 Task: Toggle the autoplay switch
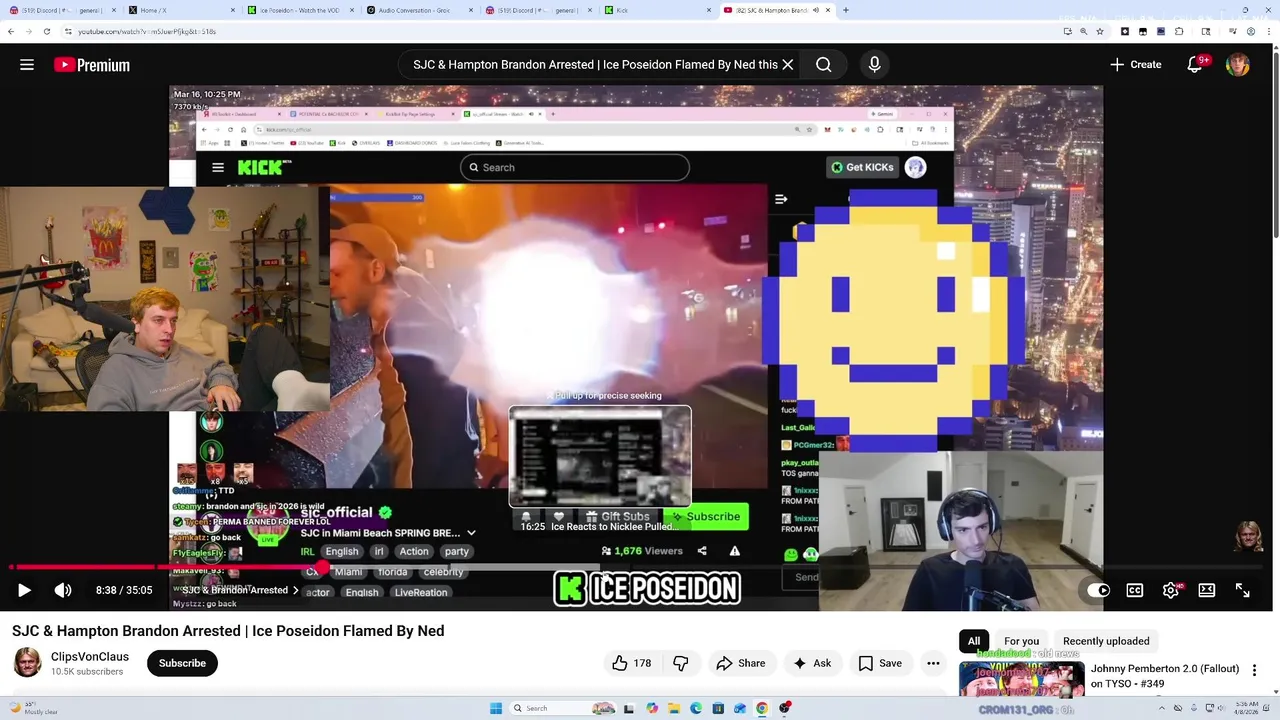click(x=1099, y=590)
